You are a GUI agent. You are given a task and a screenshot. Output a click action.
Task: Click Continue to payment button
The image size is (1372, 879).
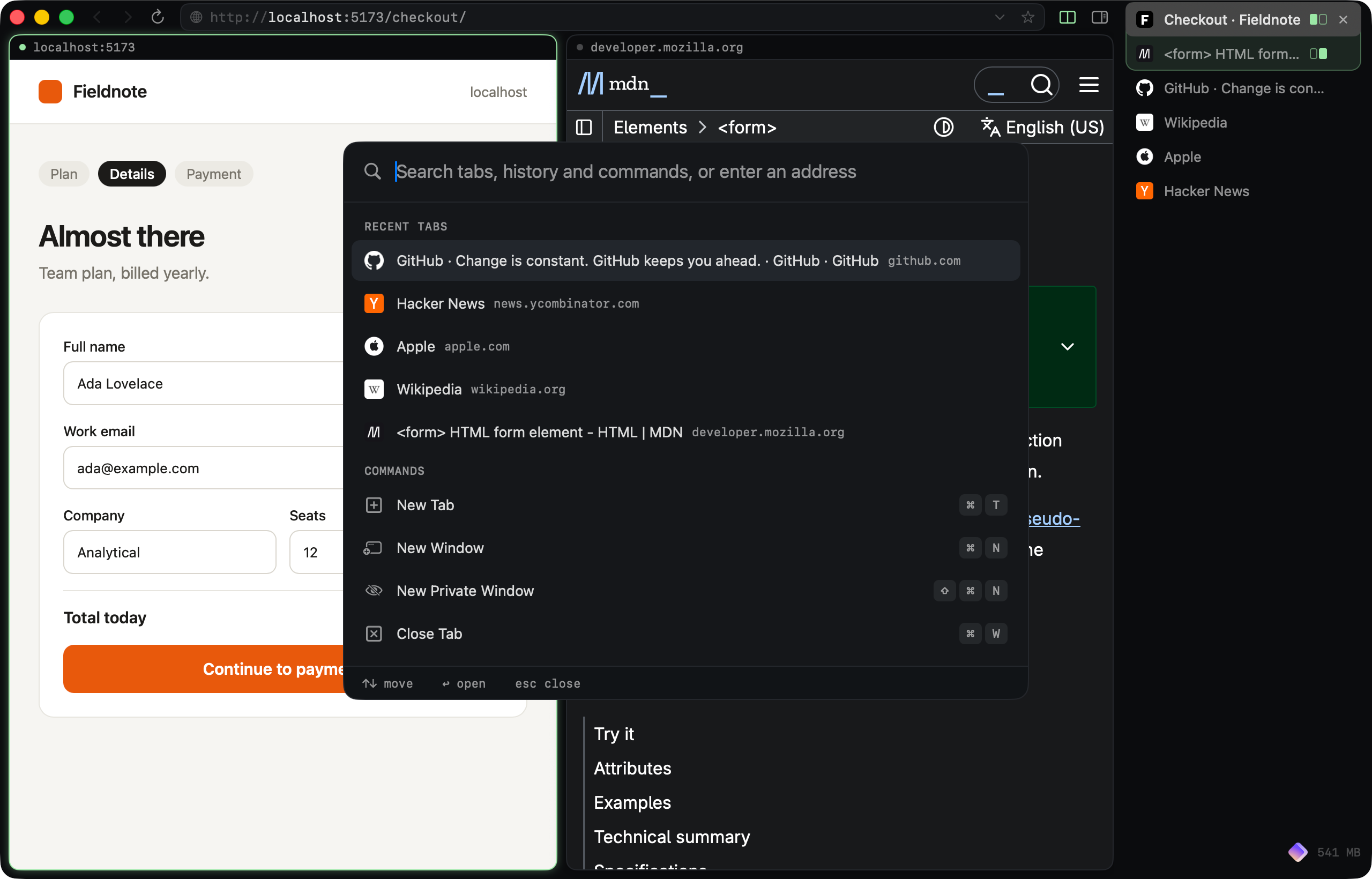[x=204, y=668]
